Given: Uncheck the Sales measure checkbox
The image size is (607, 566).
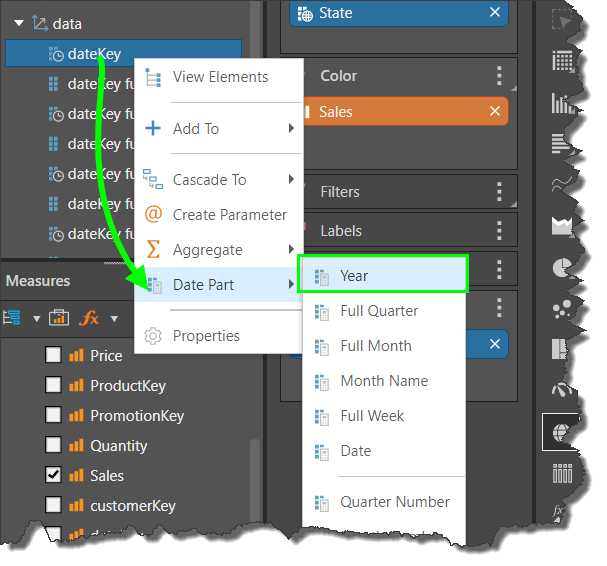Looking at the screenshot, I should coord(54,475).
